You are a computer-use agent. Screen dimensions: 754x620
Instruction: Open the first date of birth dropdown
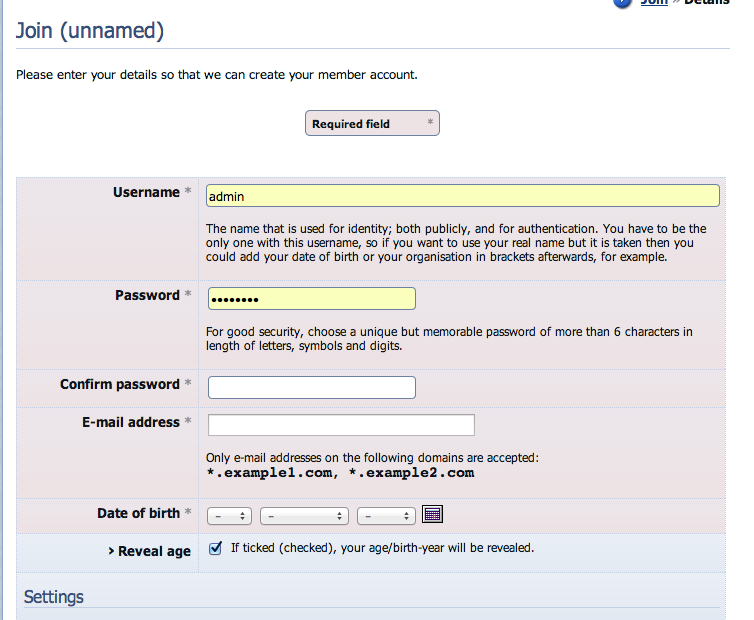click(229, 516)
